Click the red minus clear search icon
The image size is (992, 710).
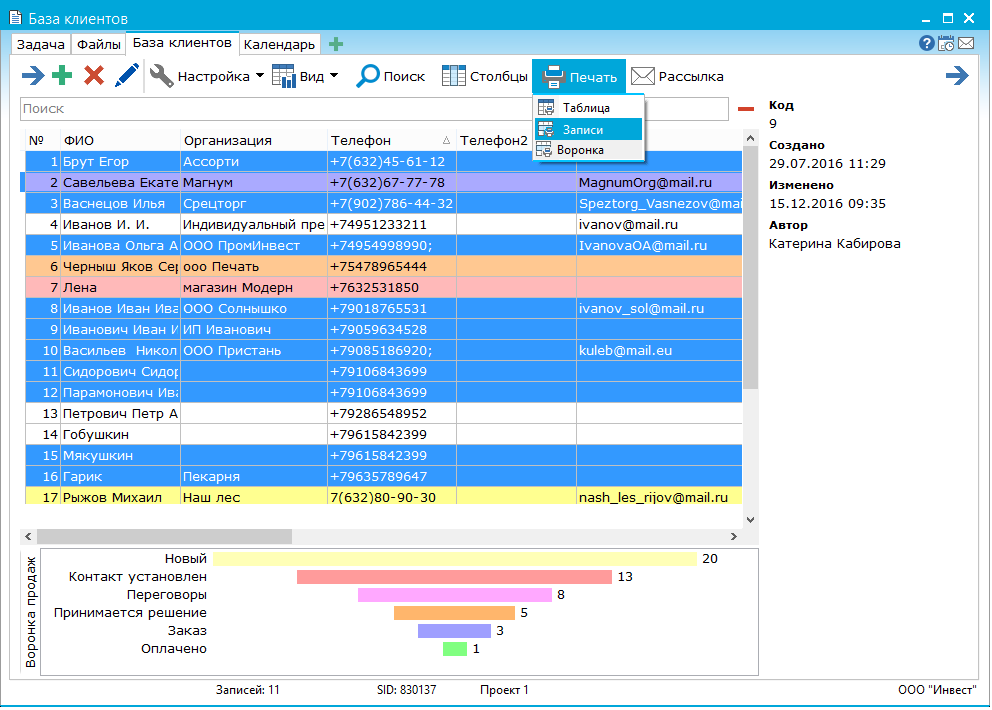746,109
